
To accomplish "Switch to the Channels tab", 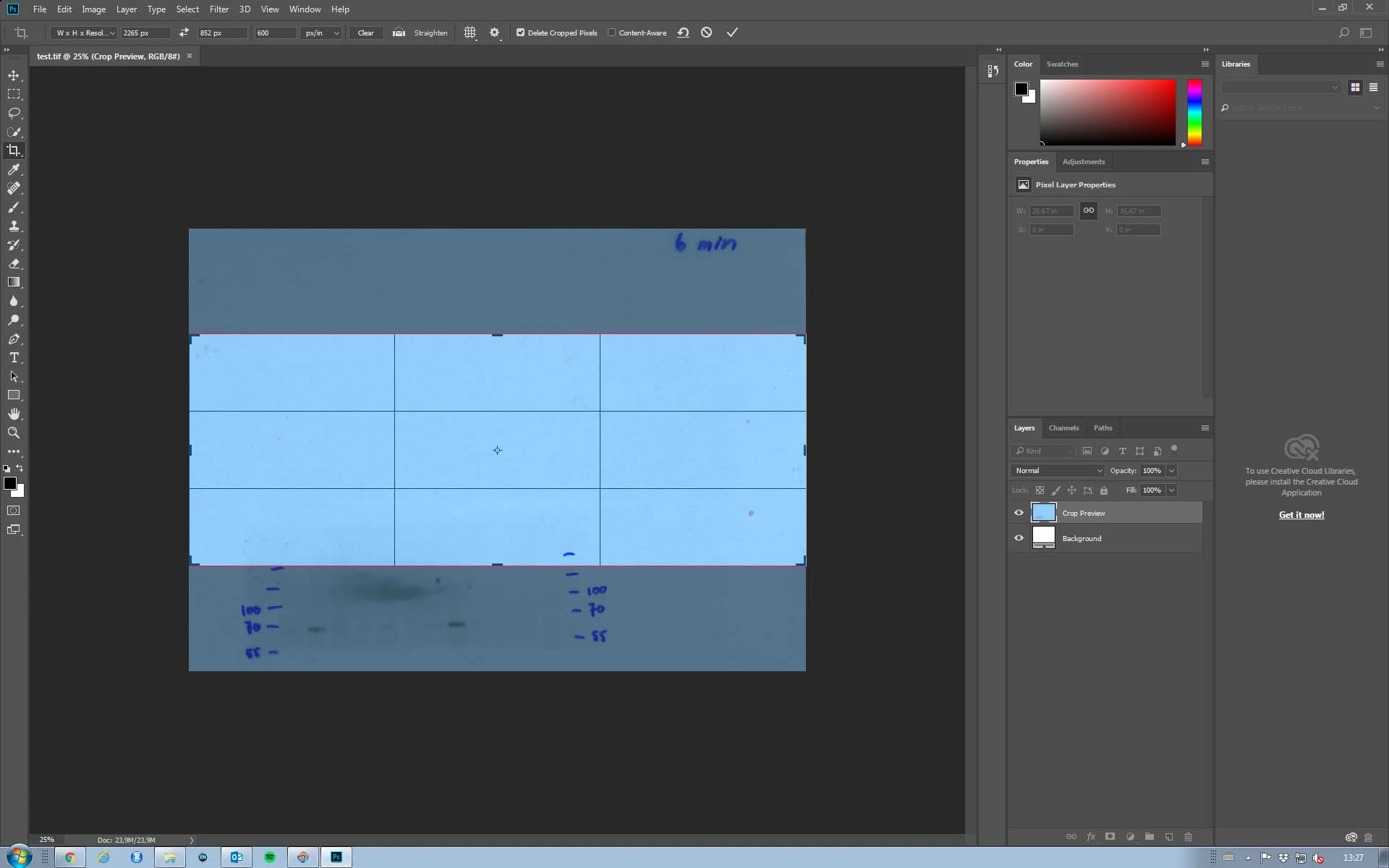I will tap(1063, 427).
